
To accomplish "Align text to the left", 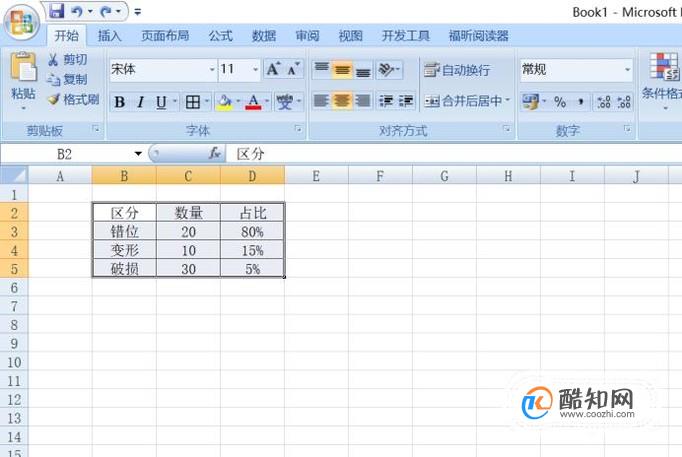I will click(321, 101).
